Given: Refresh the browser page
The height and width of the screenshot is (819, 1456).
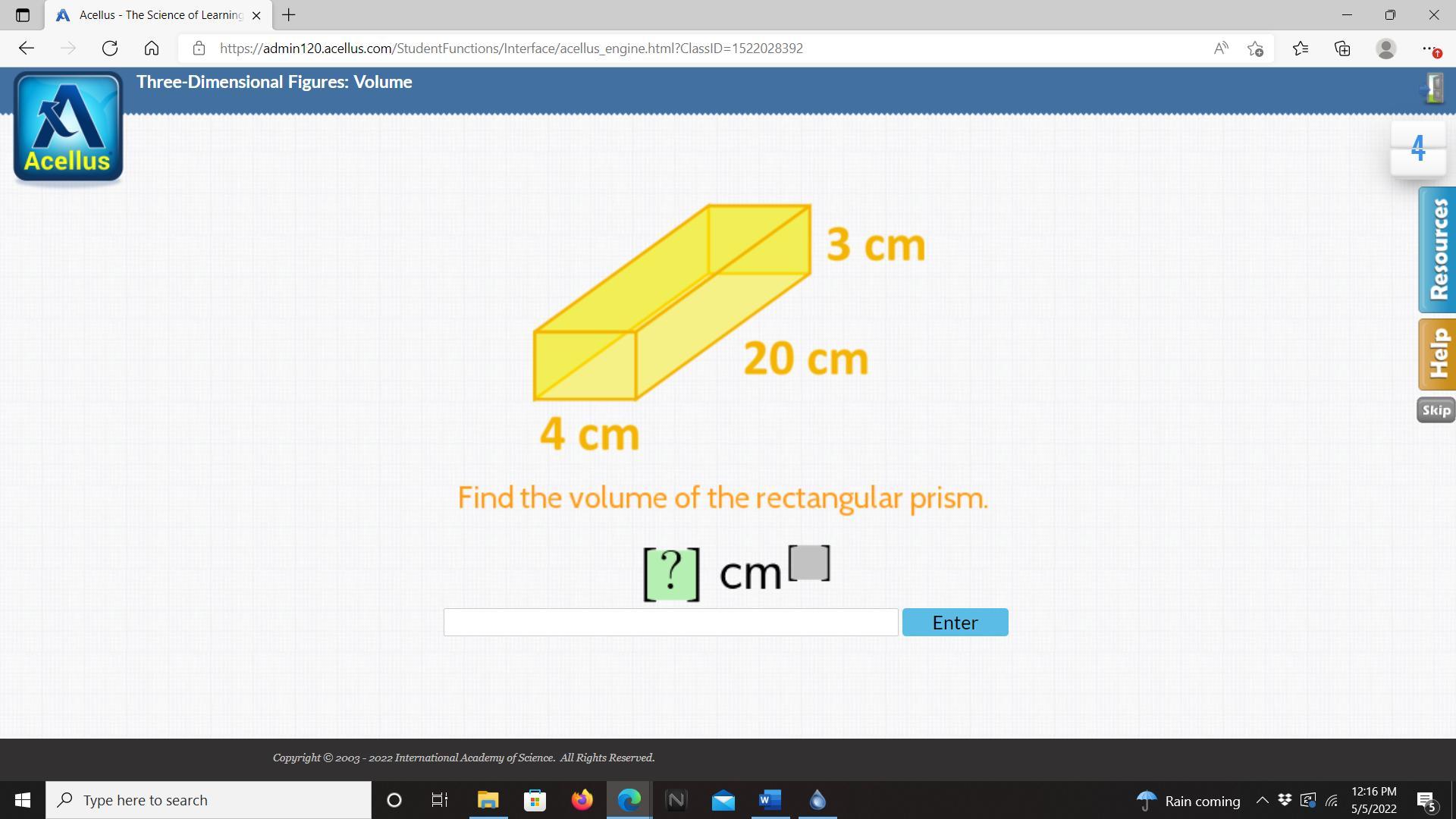Looking at the screenshot, I should (x=110, y=49).
